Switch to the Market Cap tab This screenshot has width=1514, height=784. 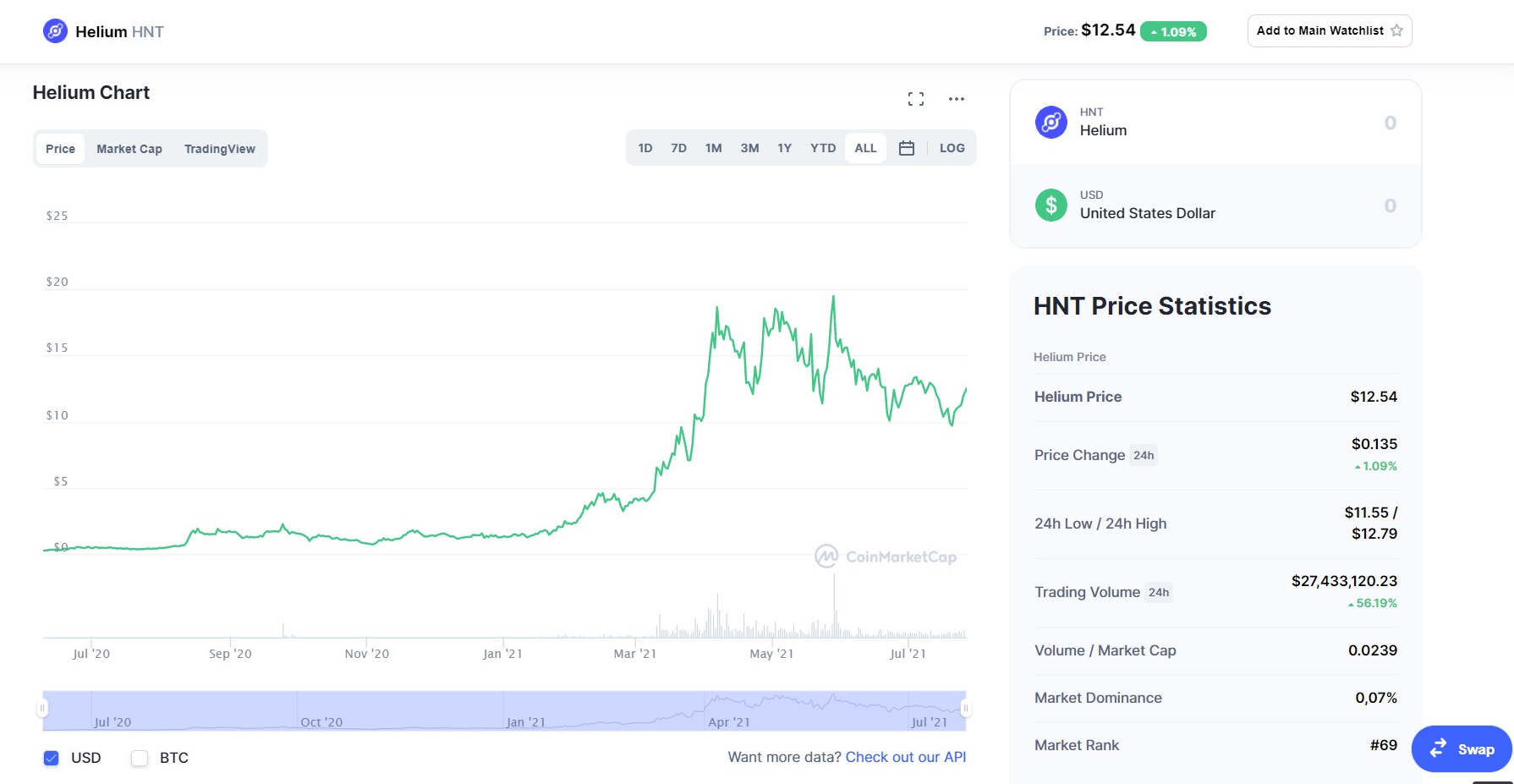[129, 149]
